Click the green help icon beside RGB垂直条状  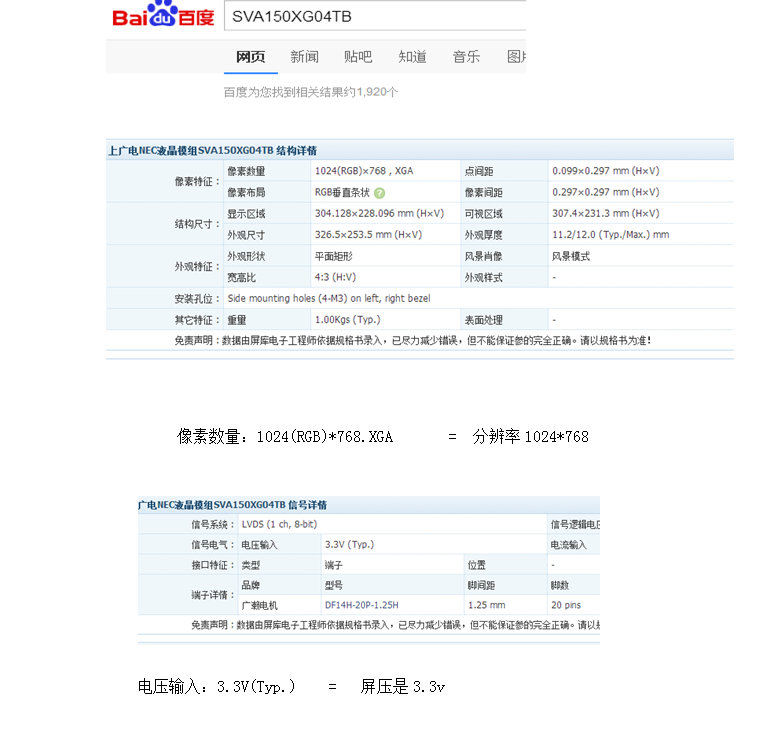click(x=380, y=193)
